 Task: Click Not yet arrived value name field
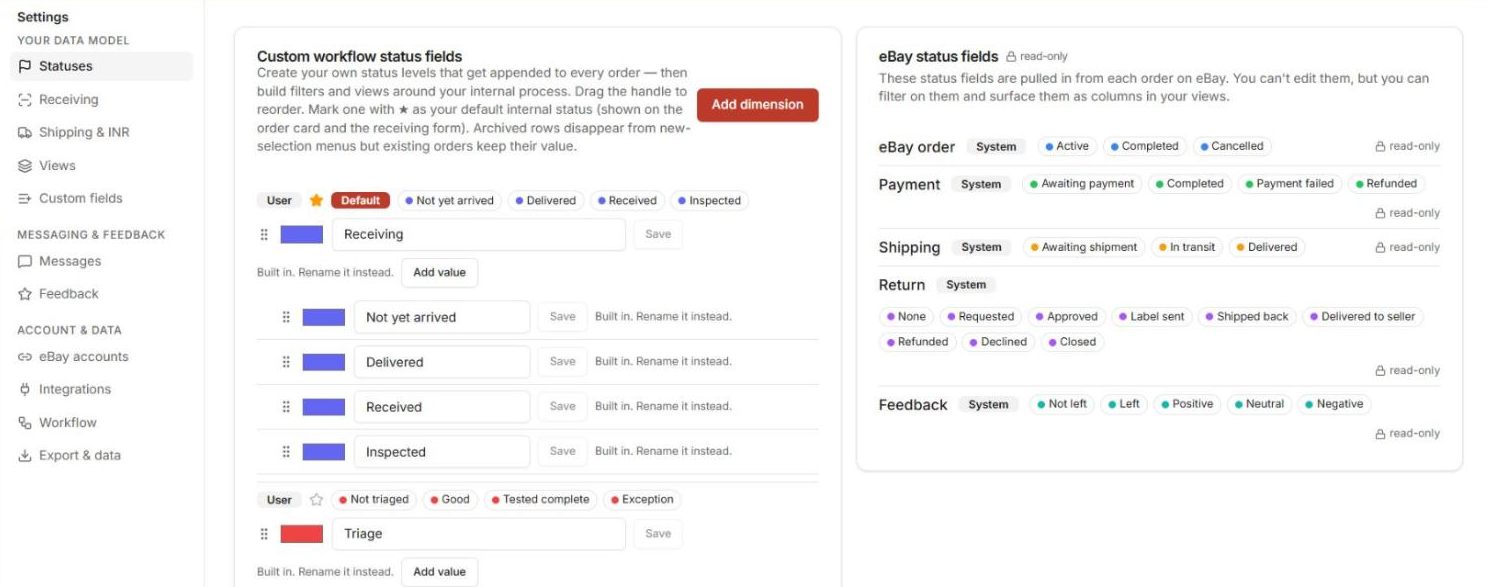[x=442, y=317]
